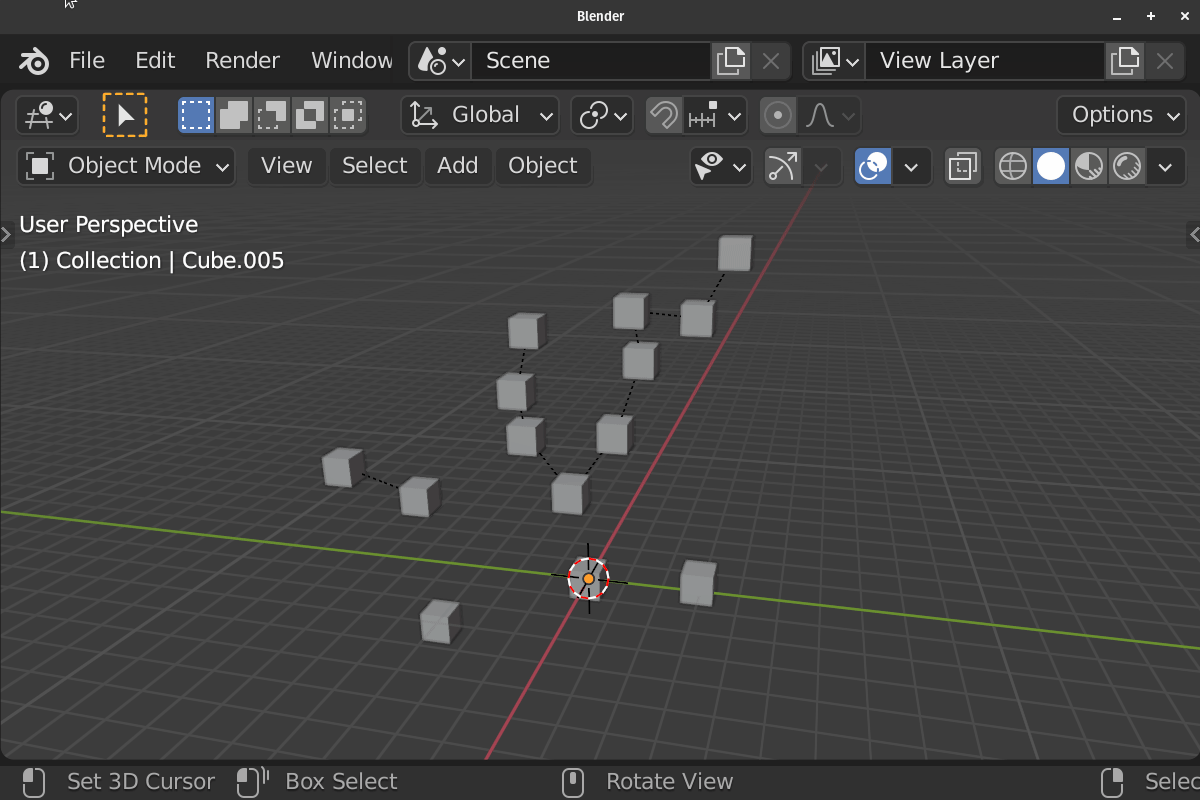The width and height of the screenshot is (1200, 800).
Task: Open the gizmo options dropdown arrow
Action: (822, 166)
